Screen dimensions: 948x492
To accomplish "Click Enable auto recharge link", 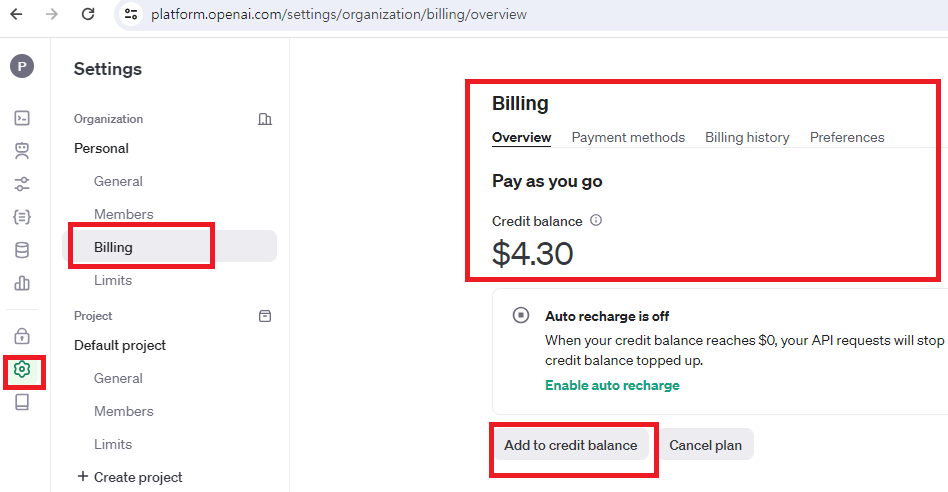I will pos(612,385).
